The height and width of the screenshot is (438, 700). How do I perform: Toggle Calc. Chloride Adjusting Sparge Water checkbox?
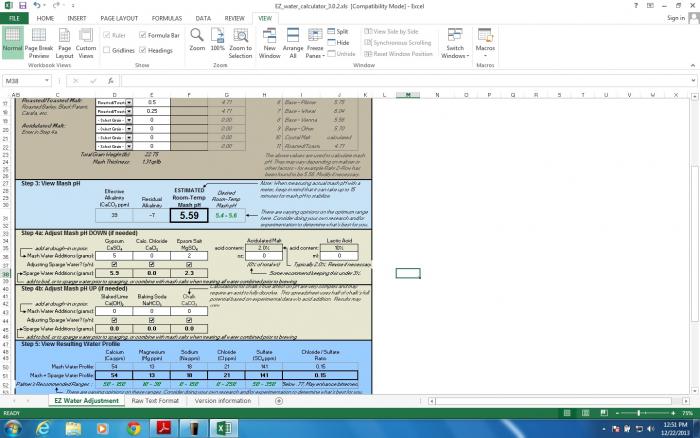point(151,264)
